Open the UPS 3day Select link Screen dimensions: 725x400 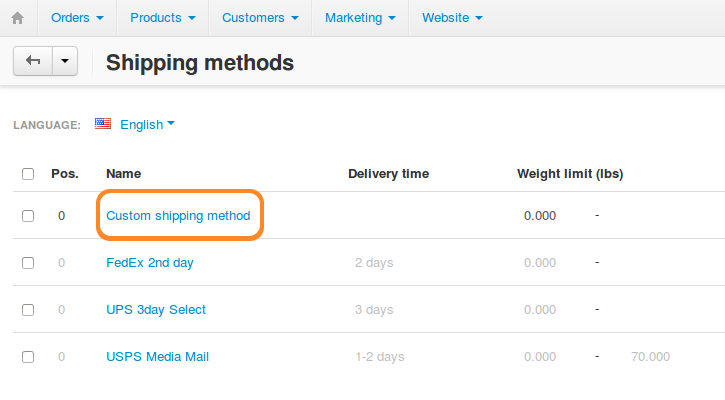tap(156, 310)
